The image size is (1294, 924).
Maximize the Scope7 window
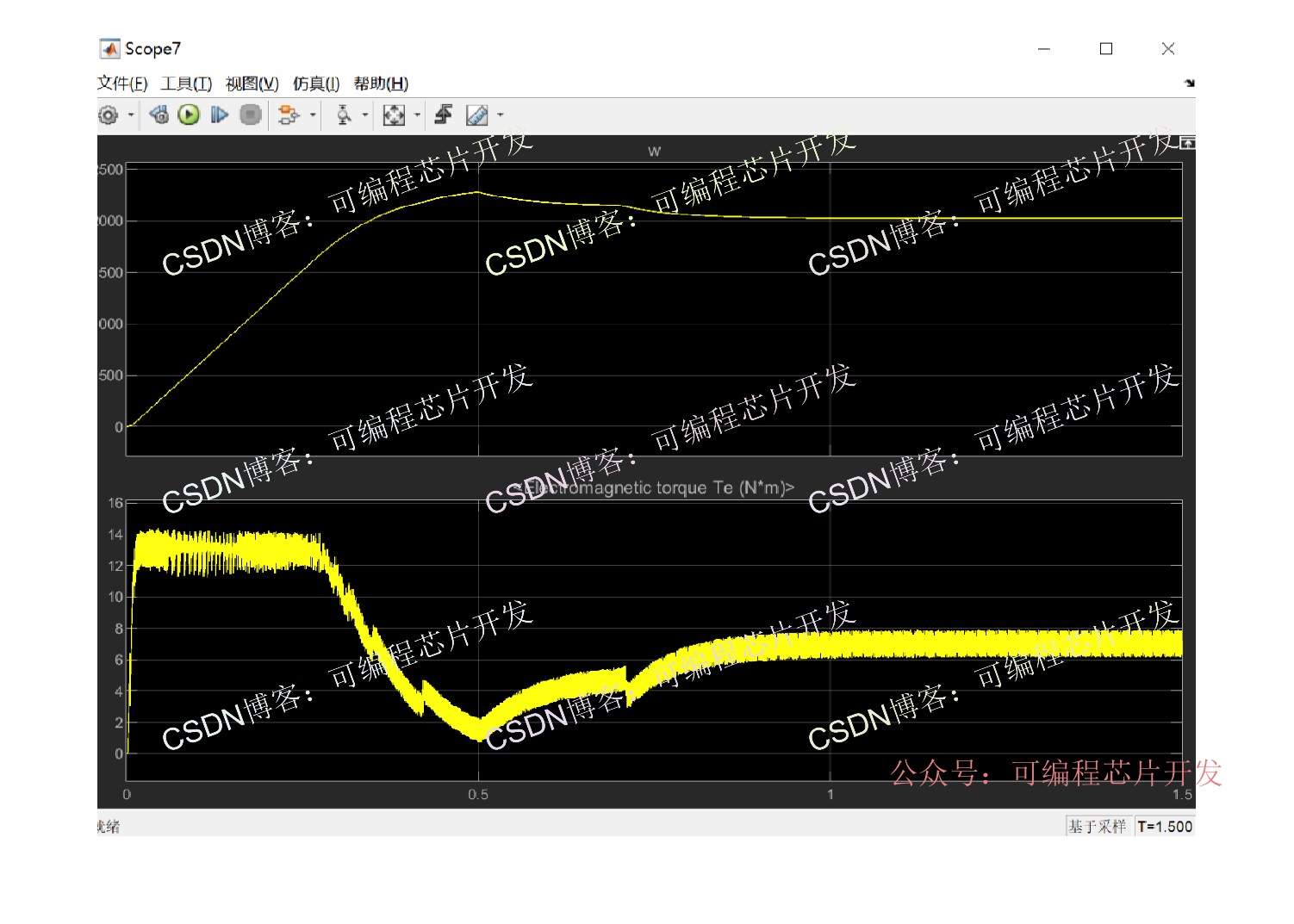(1106, 49)
